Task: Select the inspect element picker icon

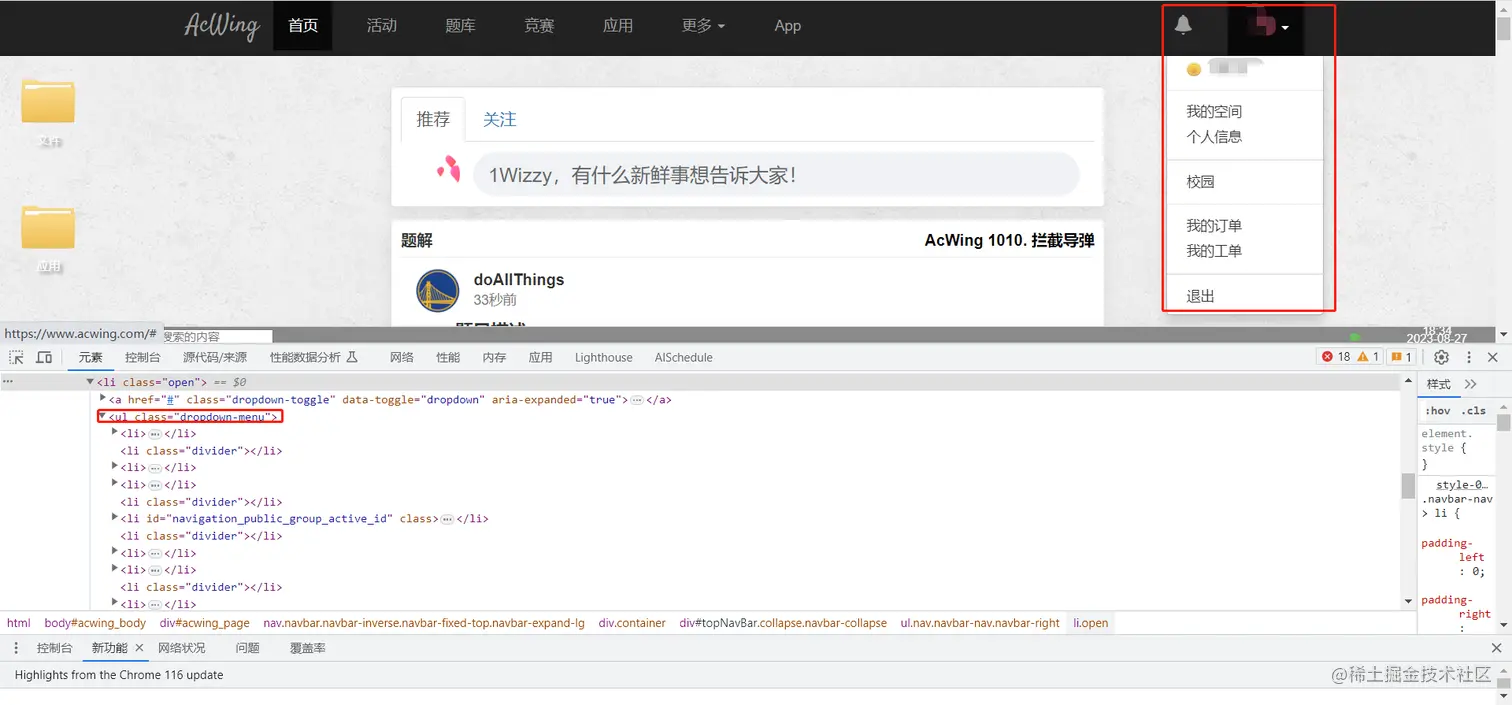Action: (x=17, y=357)
